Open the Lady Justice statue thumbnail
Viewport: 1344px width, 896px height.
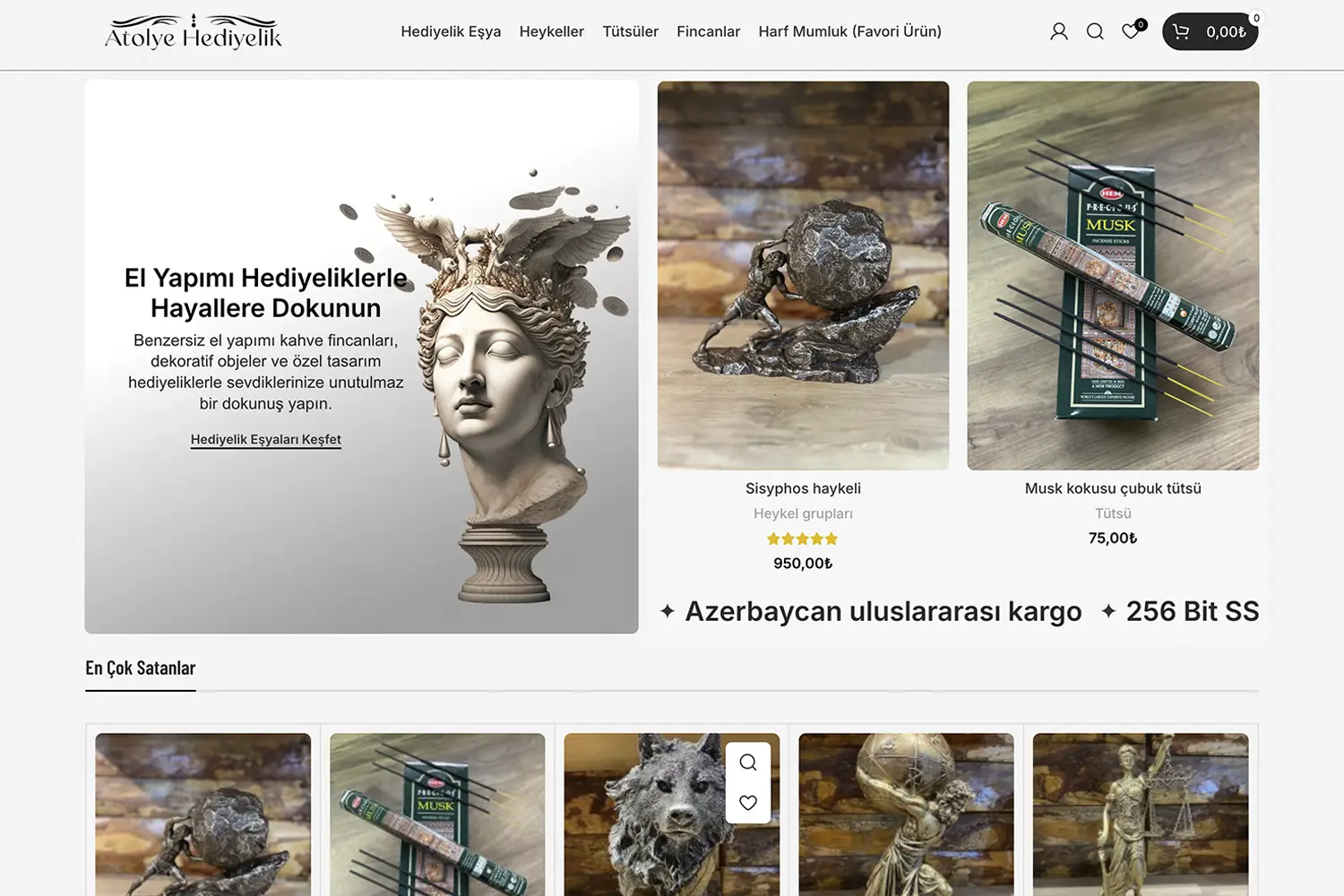click(x=1140, y=814)
